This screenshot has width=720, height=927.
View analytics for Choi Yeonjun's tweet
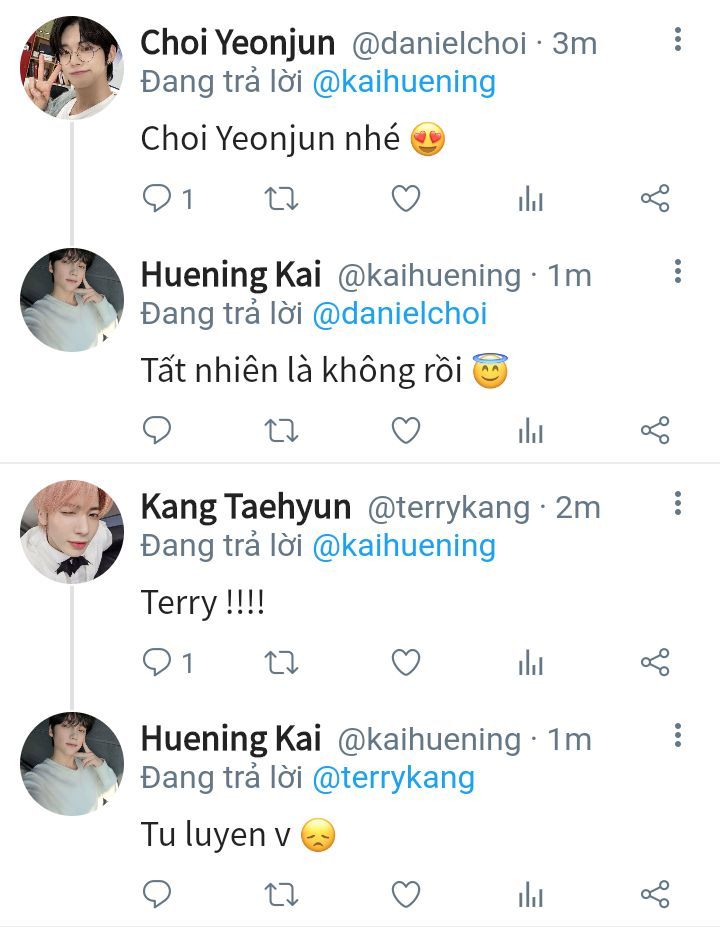530,199
